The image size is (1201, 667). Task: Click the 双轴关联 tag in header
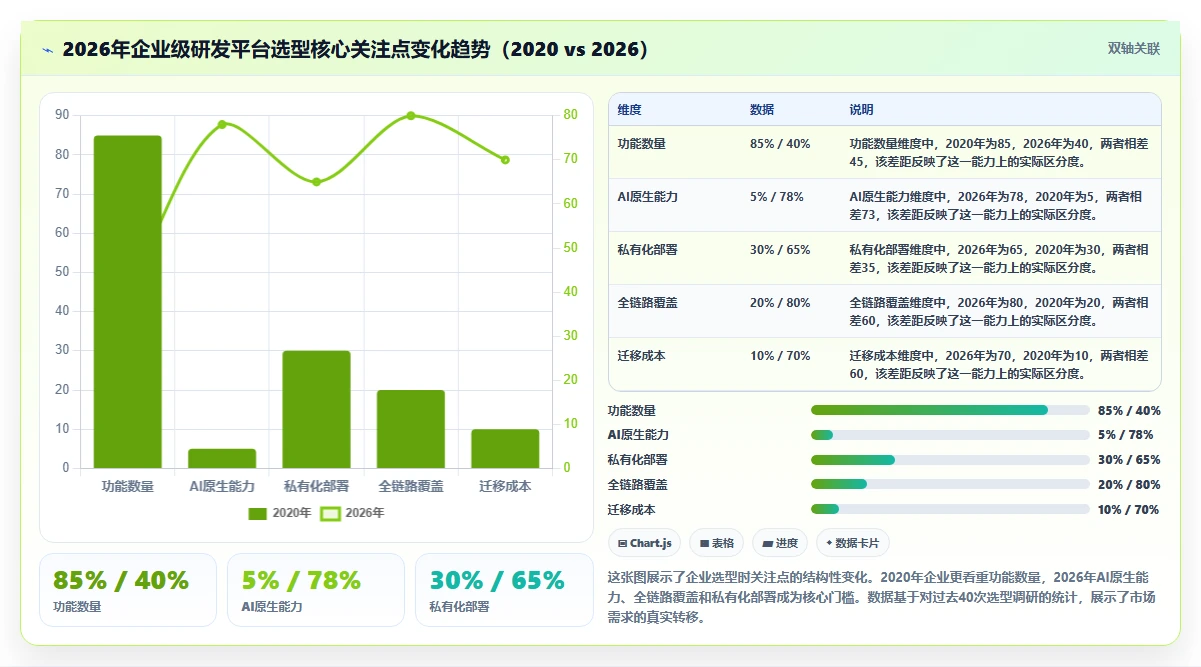click(x=1133, y=48)
